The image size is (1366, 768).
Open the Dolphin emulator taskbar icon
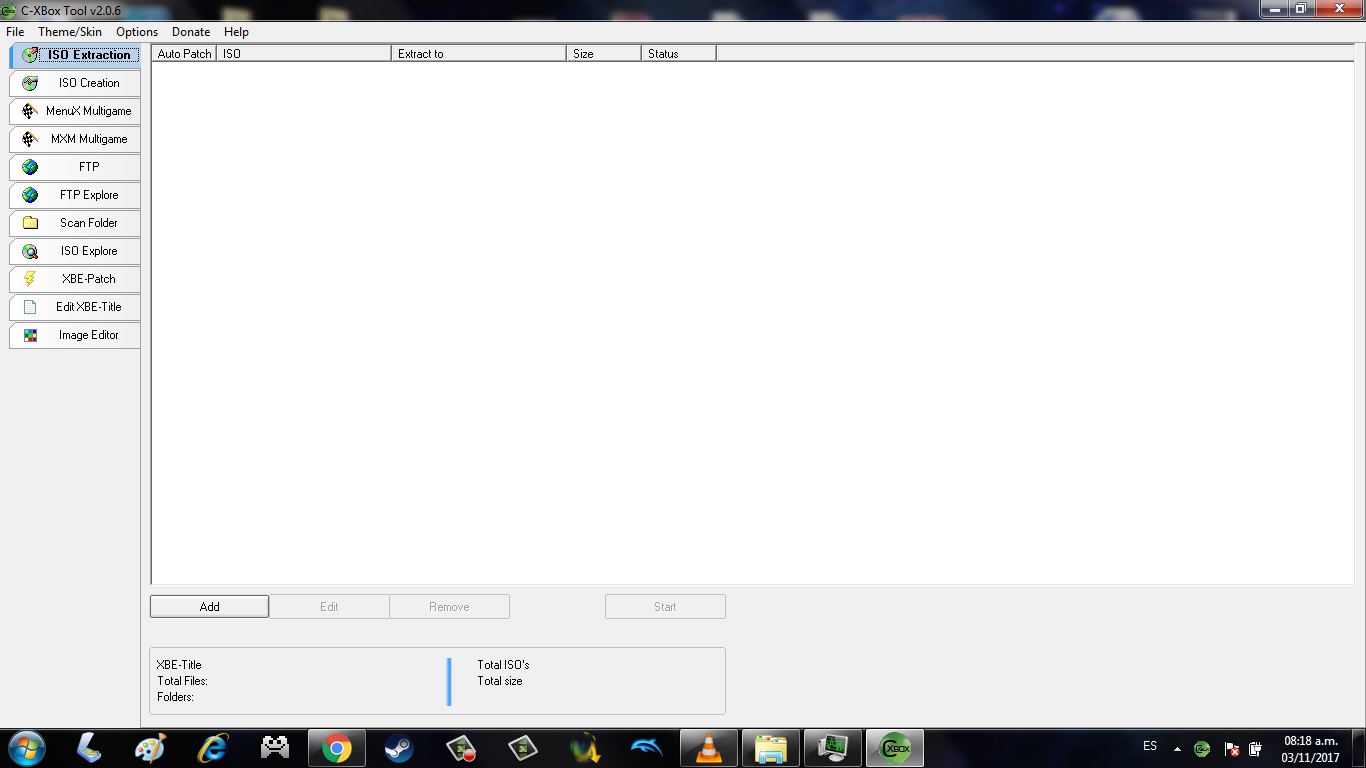click(647, 748)
